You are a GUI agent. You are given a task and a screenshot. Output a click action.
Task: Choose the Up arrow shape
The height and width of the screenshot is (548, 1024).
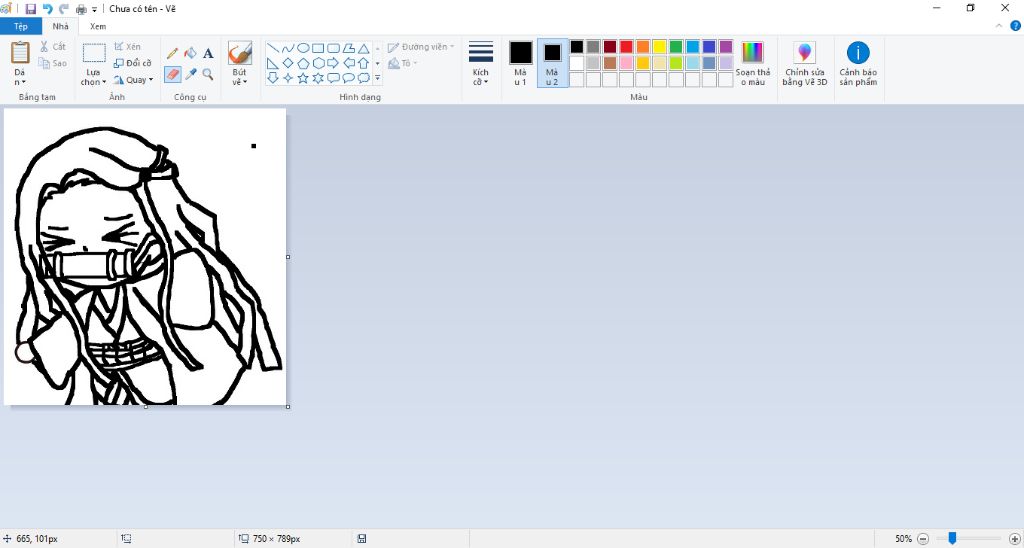[364, 63]
